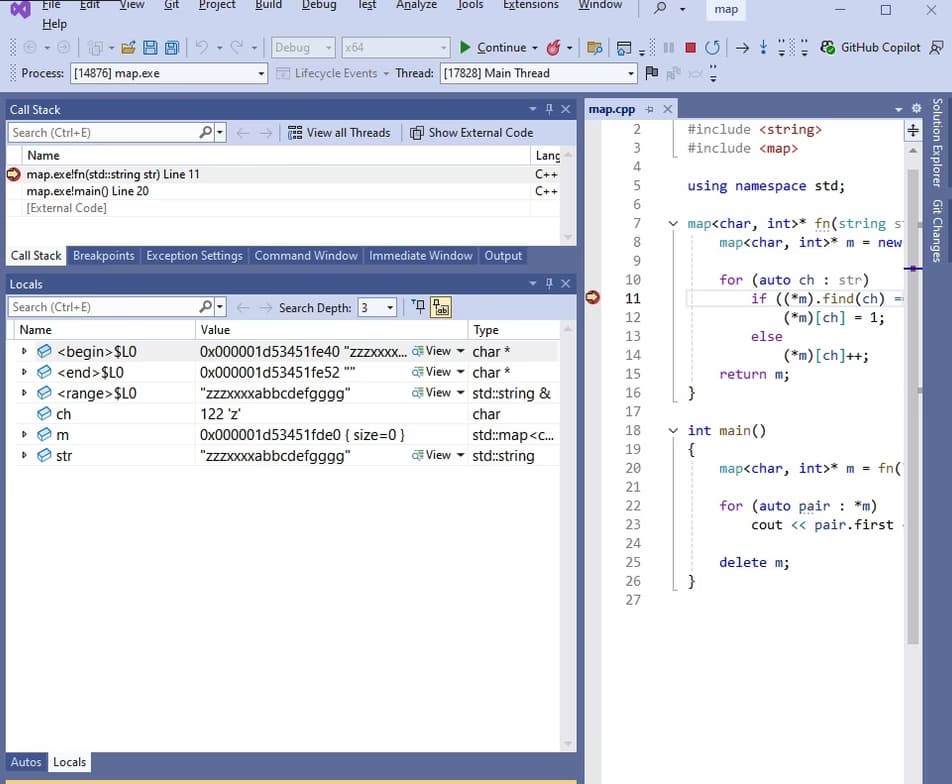Click the Restart debugging icon
The image size is (952, 784).
(x=712, y=47)
